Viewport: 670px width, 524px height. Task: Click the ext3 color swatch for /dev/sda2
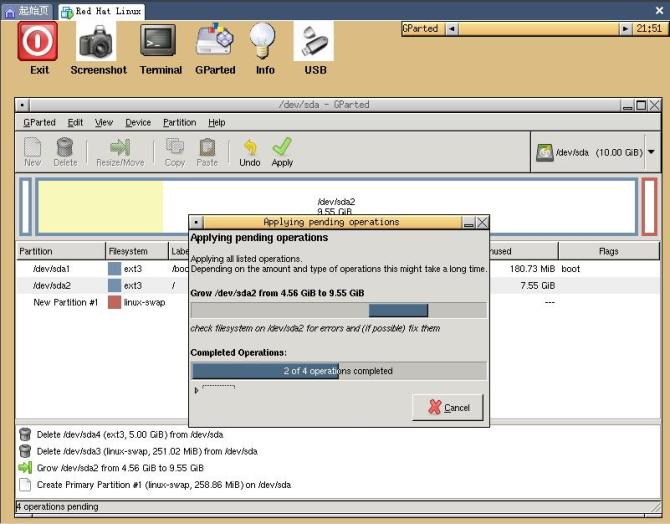click(115, 286)
